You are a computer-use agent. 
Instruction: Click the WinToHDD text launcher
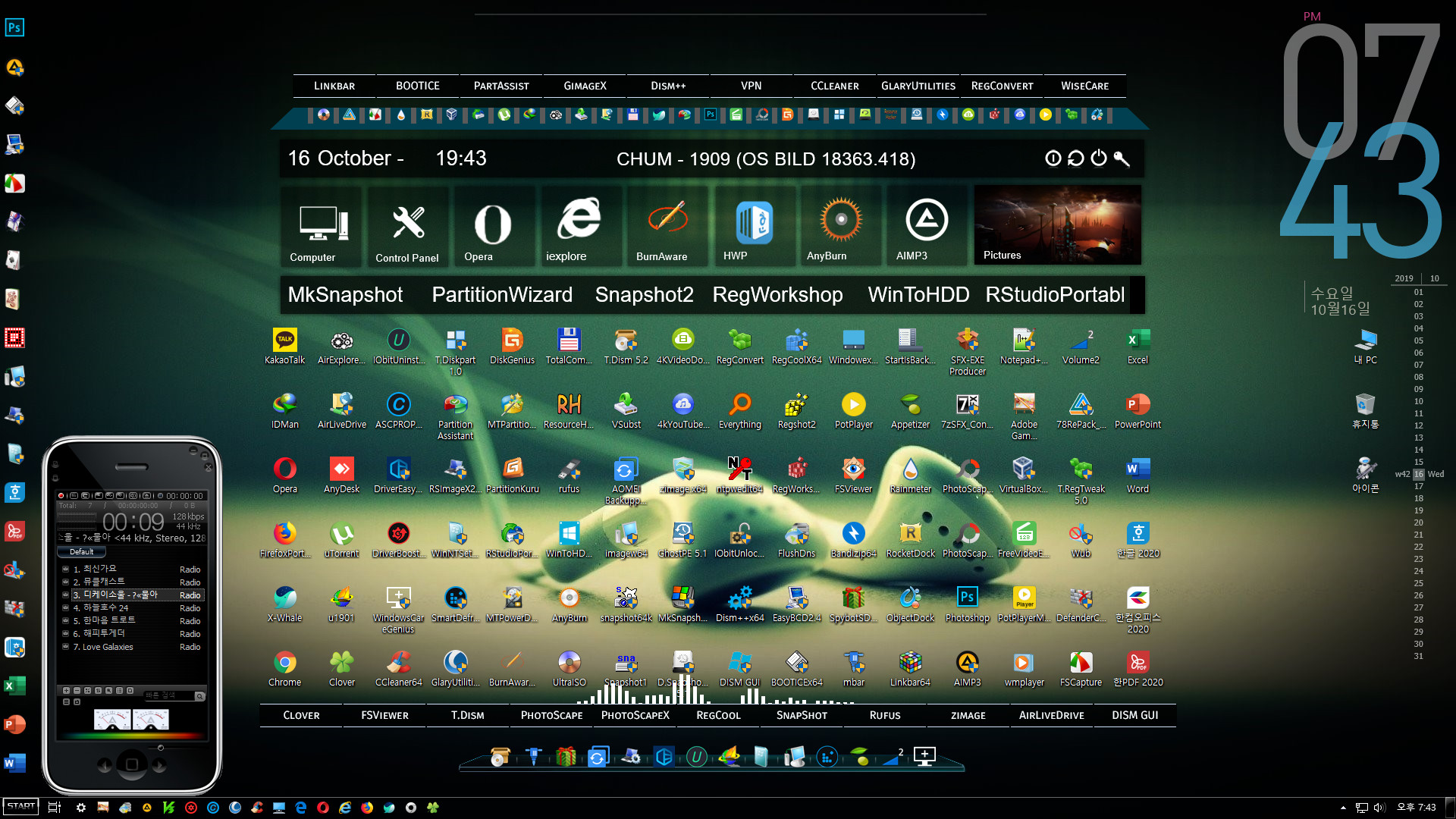[918, 295]
